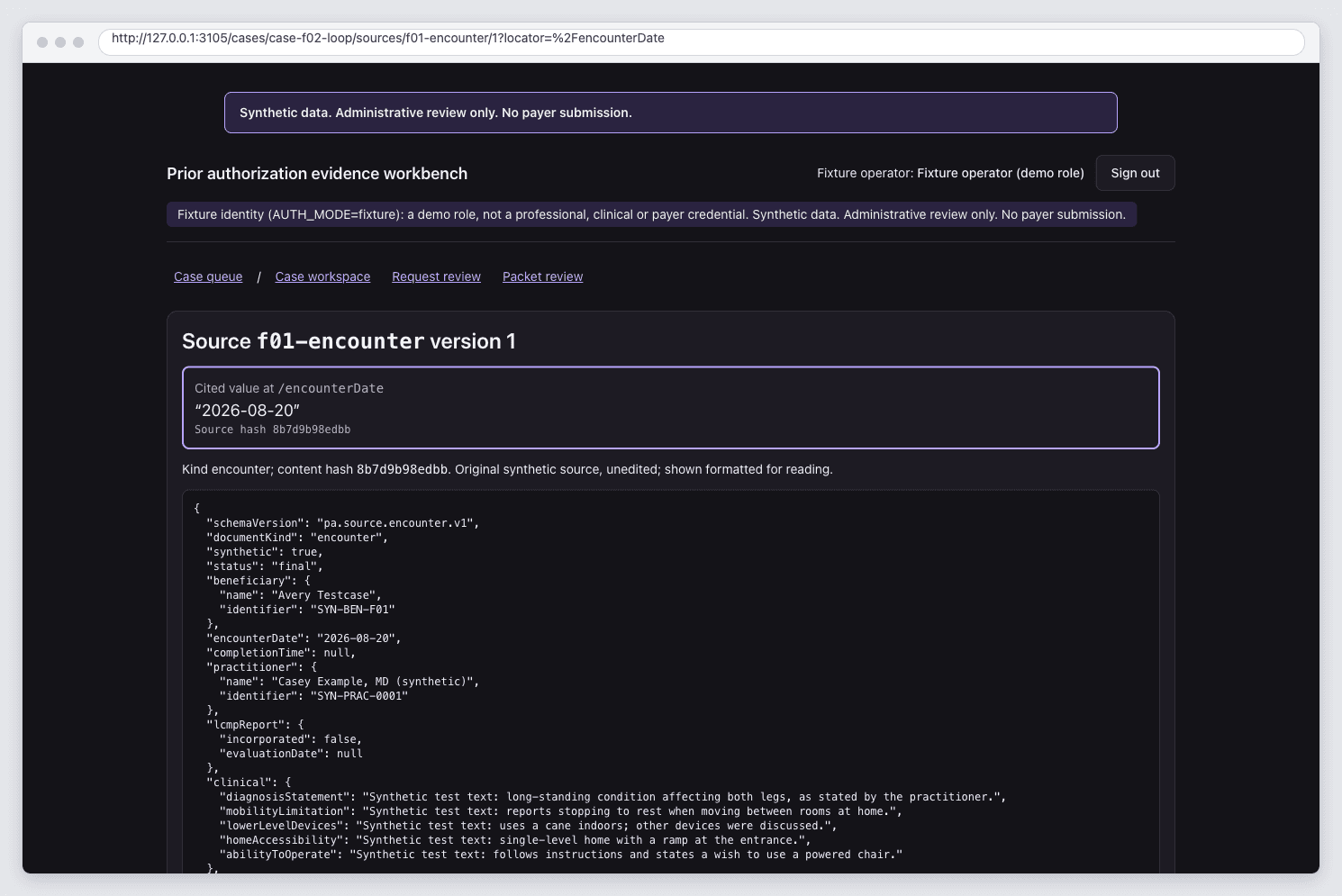Click the "incorporated": false line
The height and width of the screenshot is (896, 1342).
click(291, 739)
